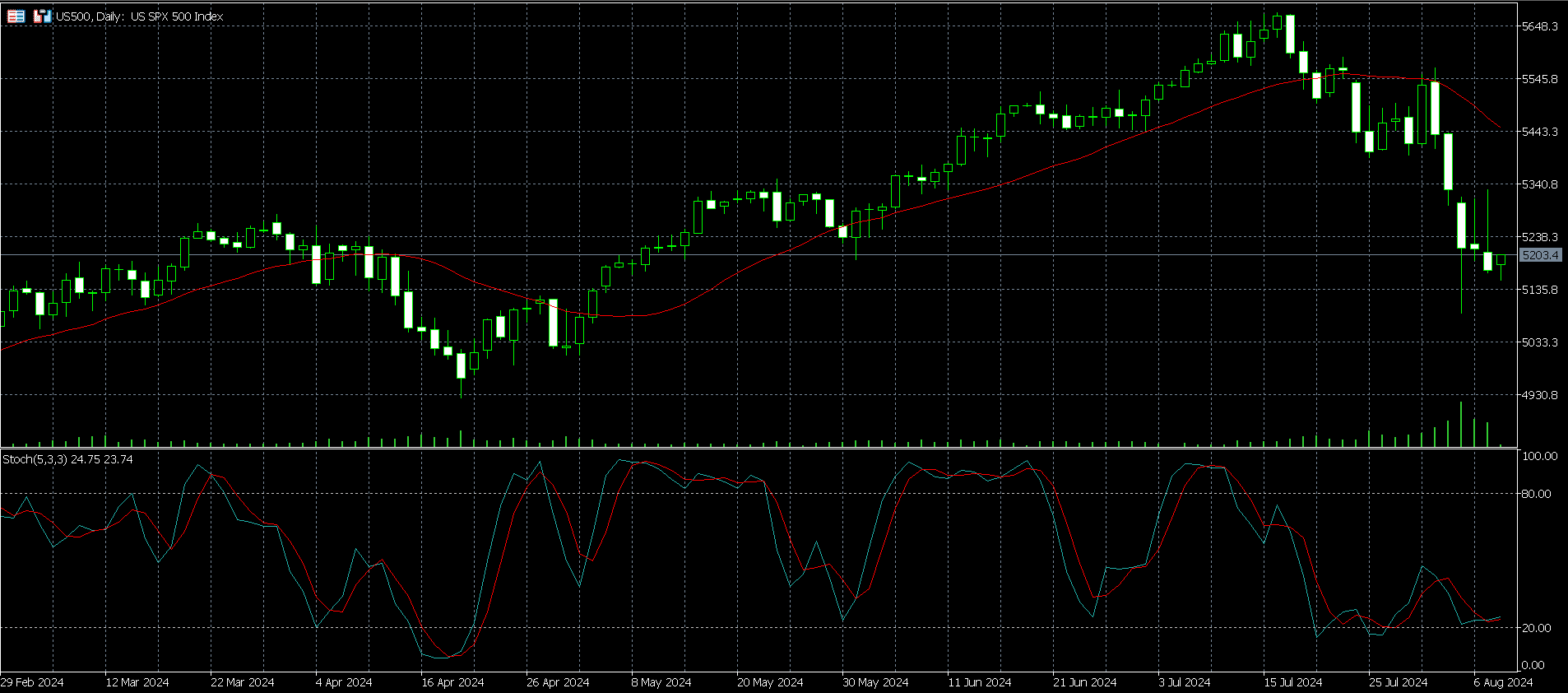This screenshot has width=1568, height=693.
Task: Click the US500 Daily chart title text
Action: coord(139,16)
